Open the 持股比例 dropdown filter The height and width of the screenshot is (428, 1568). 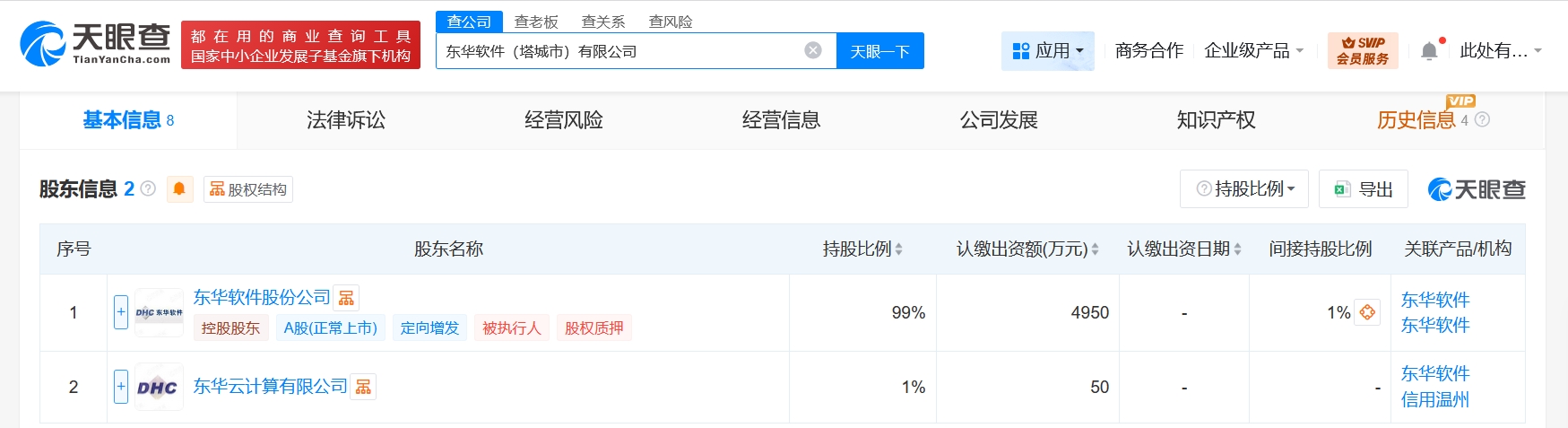(1244, 189)
